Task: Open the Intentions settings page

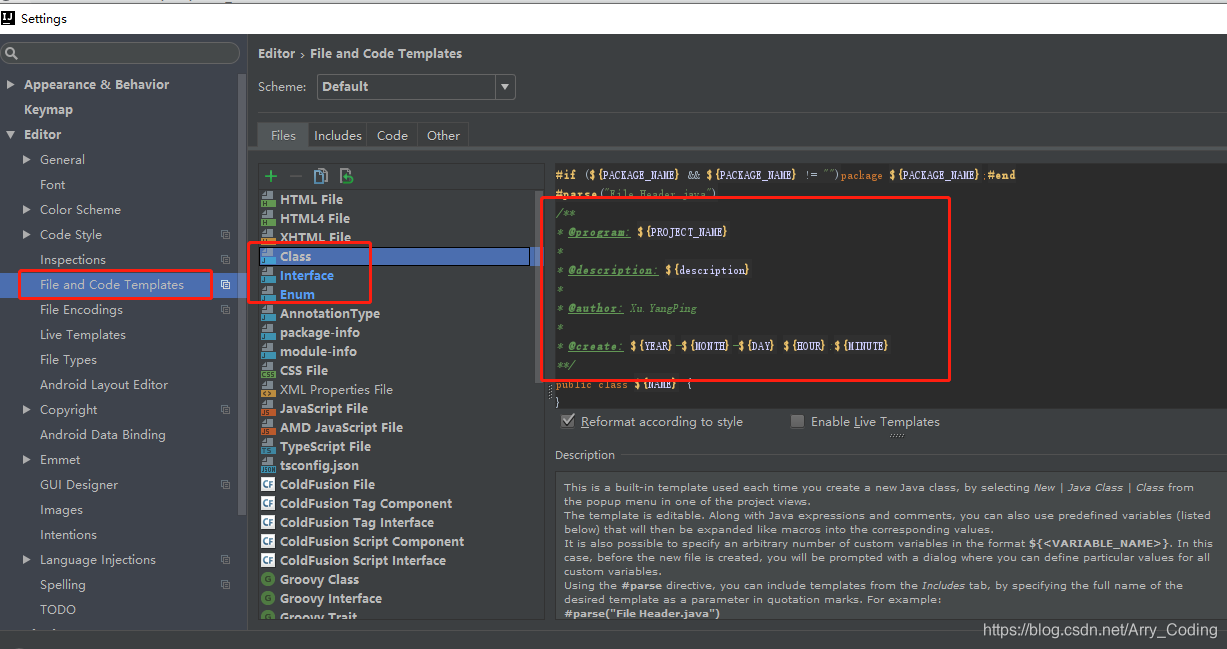Action: point(68,535)
